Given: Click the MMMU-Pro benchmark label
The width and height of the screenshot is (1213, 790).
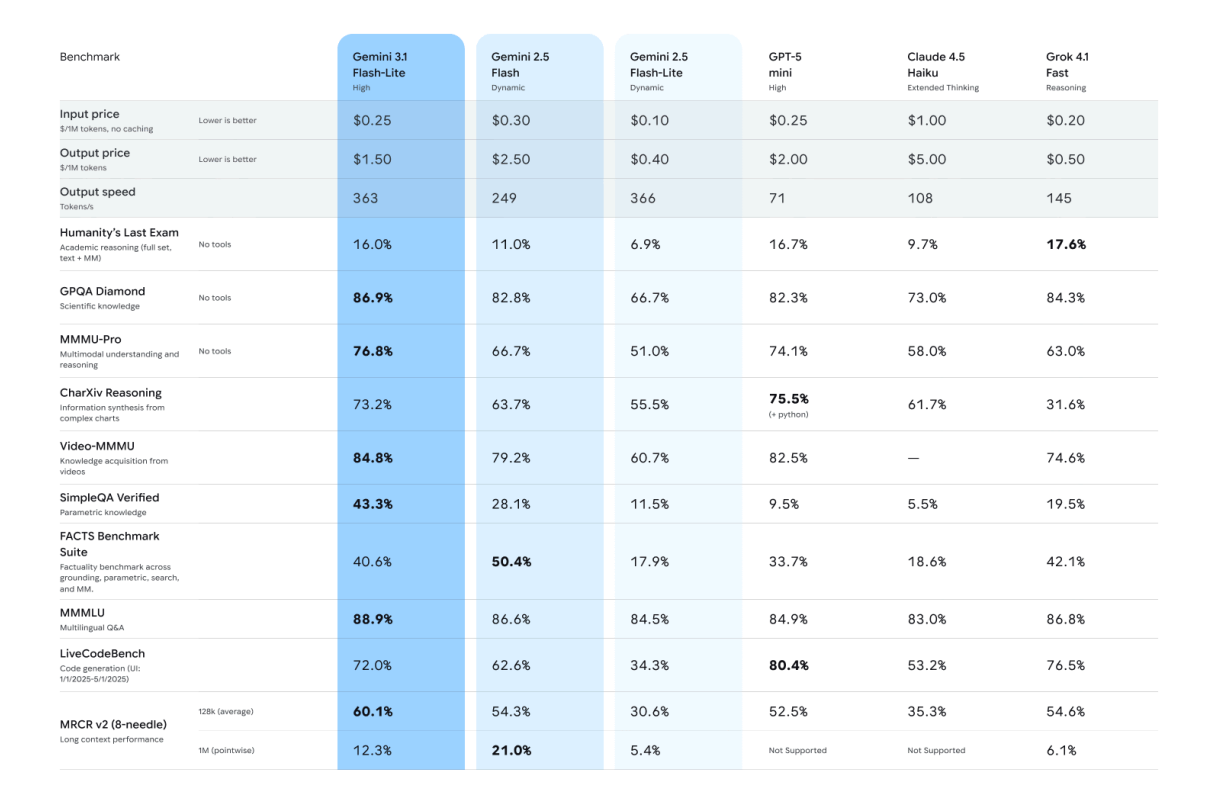Looking at the screenshot, I should [x=90, y=339].
